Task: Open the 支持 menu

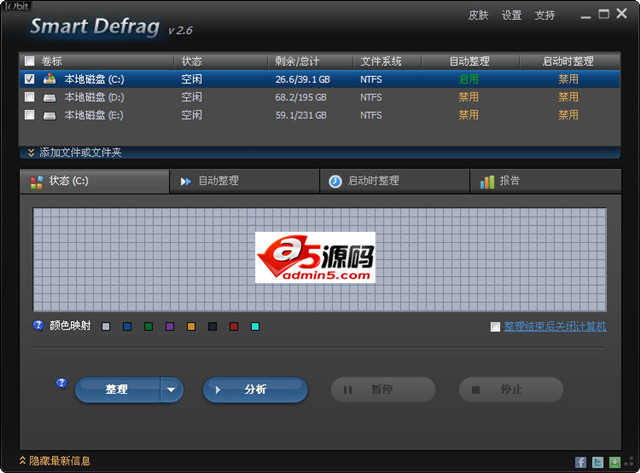Action: click(545, 16)
